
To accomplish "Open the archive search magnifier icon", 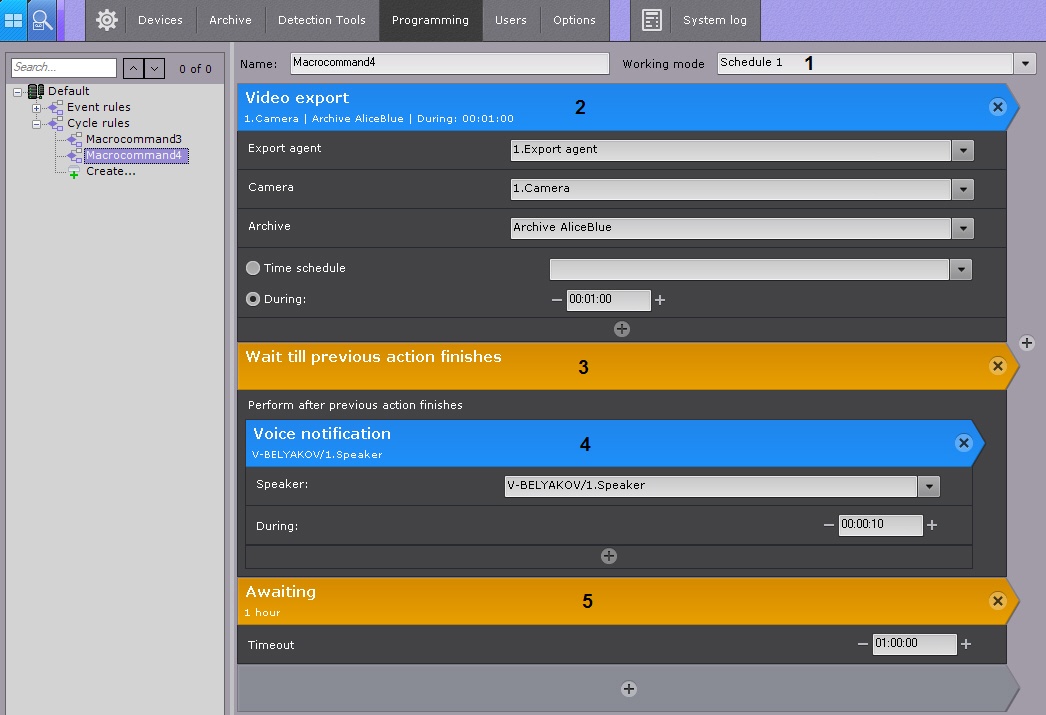I will (x=42, y=20).
